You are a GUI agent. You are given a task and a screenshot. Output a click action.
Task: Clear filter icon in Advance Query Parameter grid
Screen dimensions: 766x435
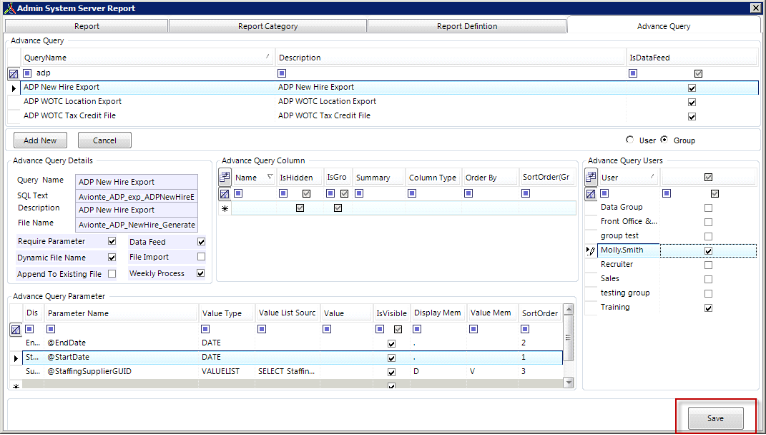click(15, 329)
